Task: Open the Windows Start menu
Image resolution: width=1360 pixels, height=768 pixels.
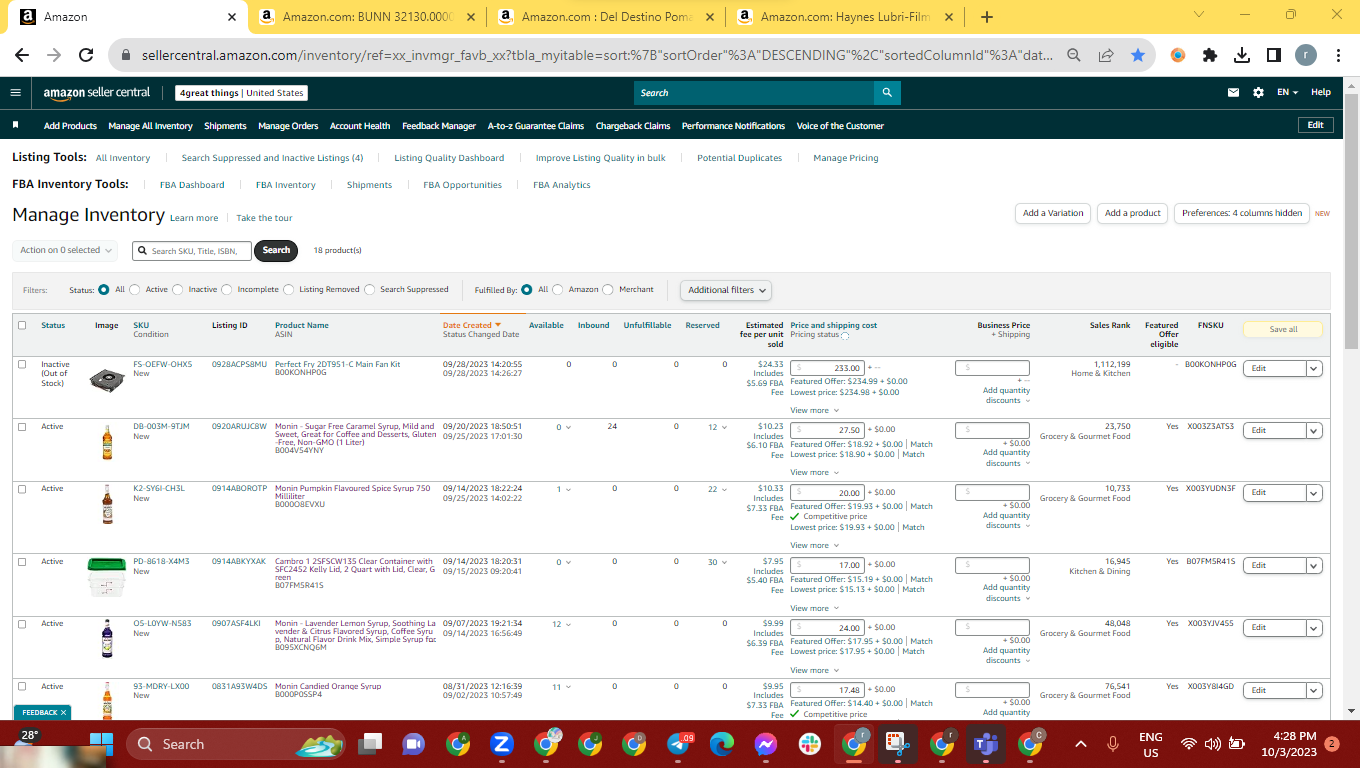Action: tap(101, 744)
